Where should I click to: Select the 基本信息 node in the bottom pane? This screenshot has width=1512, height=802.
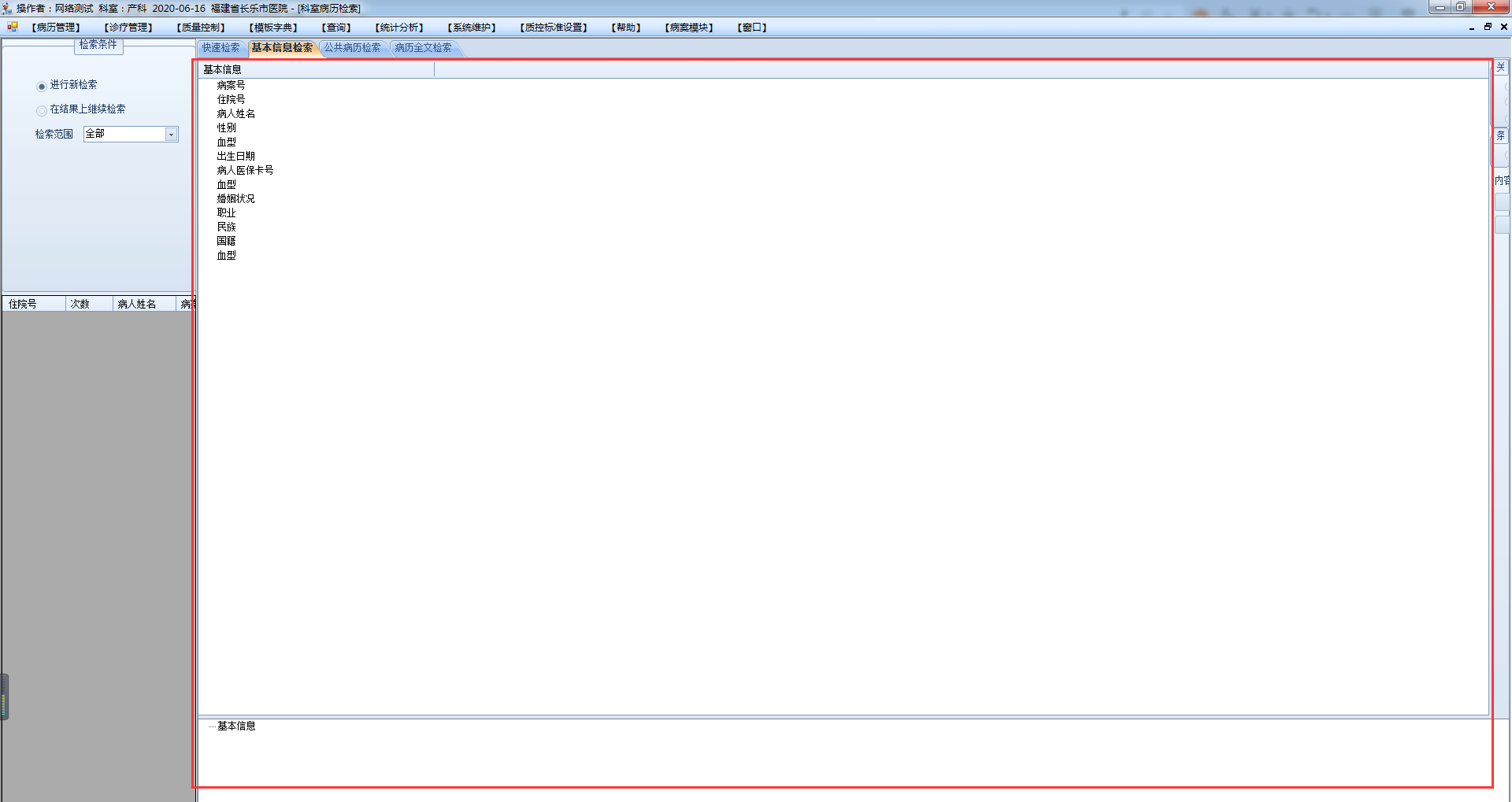click(236, 726)
